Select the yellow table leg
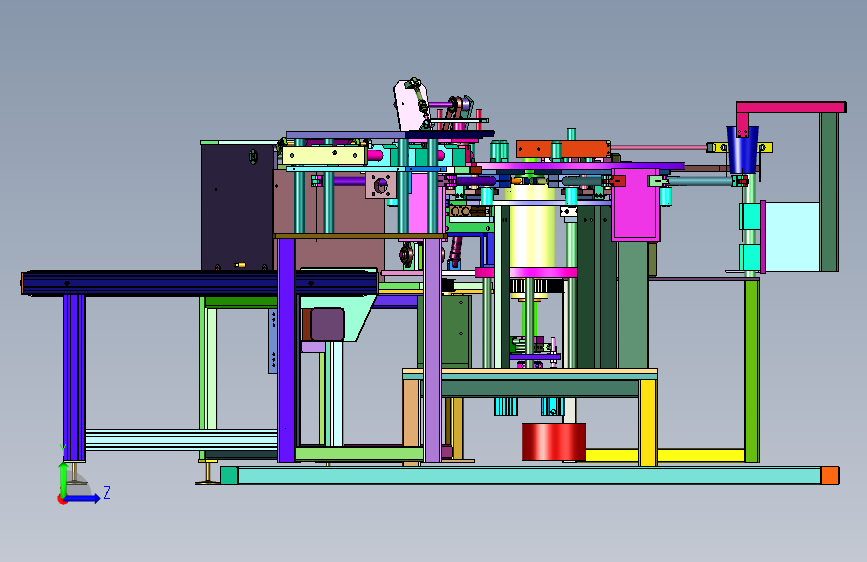Image resolution: width=867 pixels, height=562 pixels. click(x=647, y=422)
